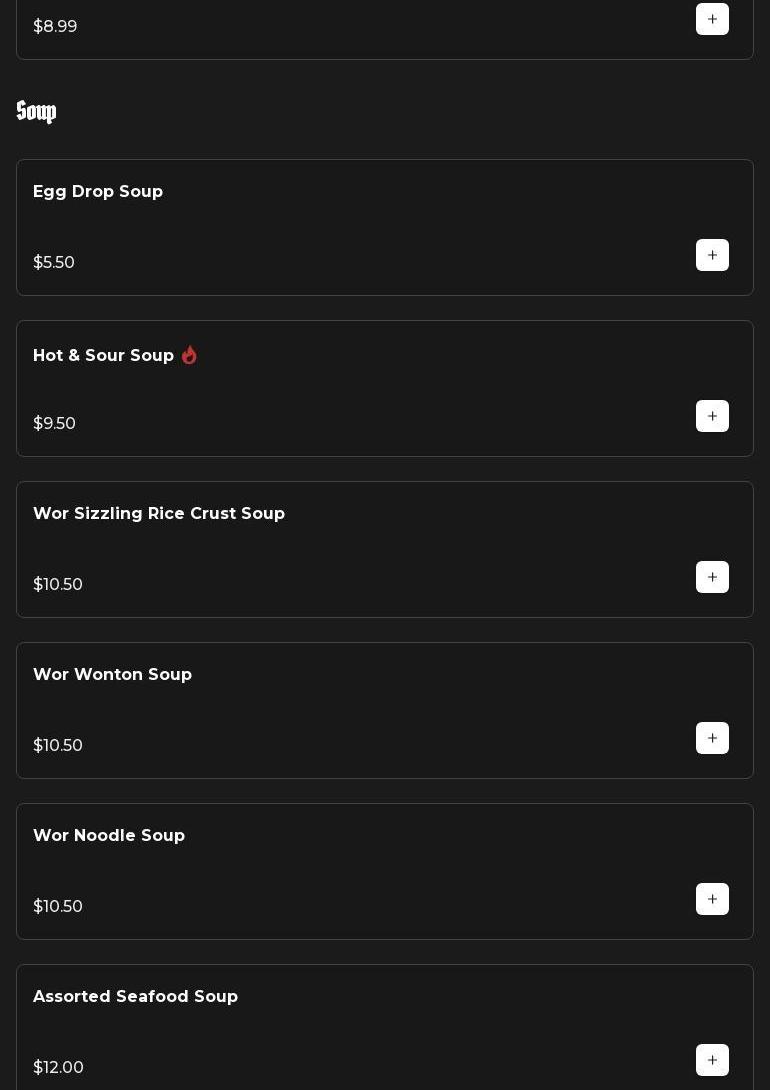Add Egg Drop Soup to cart
This screenshot has height=1090, width=770.
click(712, 255)
